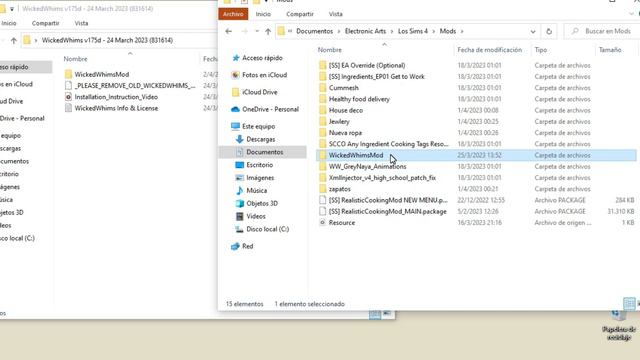Switch to Inicio tab in Mods window

(263, 14)
